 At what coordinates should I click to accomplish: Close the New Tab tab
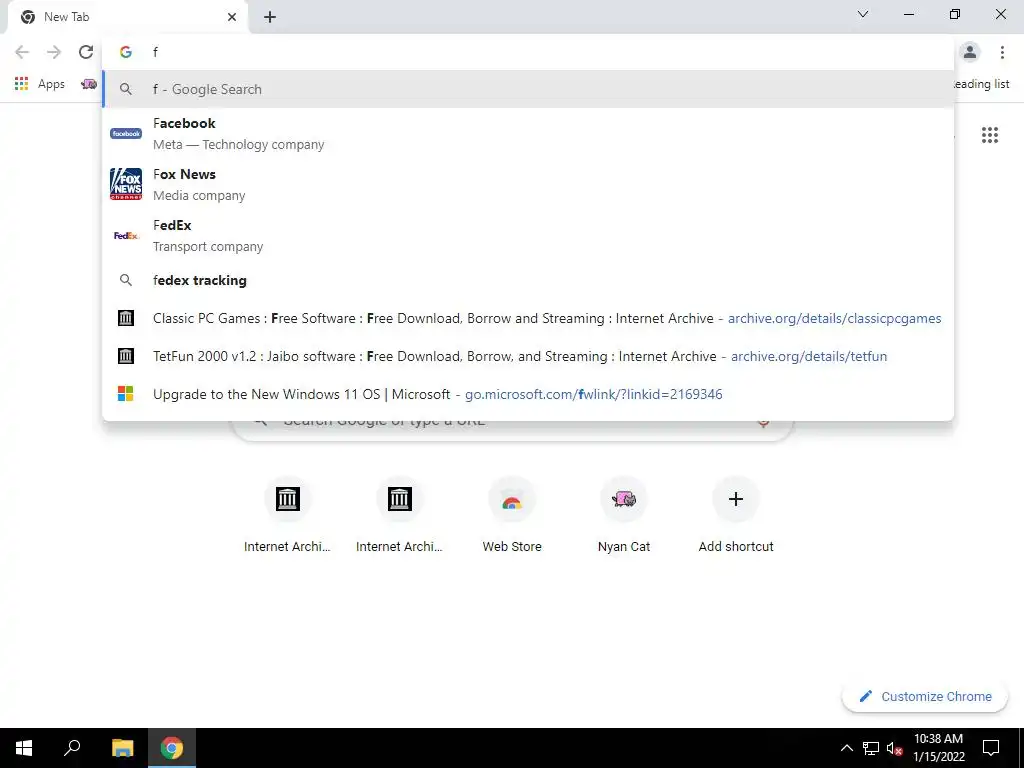coord(232,17)
